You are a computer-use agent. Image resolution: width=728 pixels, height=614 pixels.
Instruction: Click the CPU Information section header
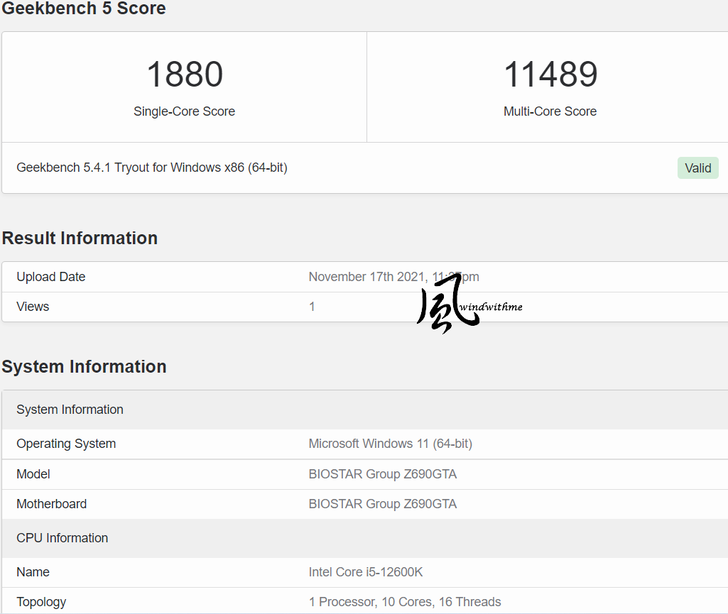pyautogui.click(x=62, y=538)
